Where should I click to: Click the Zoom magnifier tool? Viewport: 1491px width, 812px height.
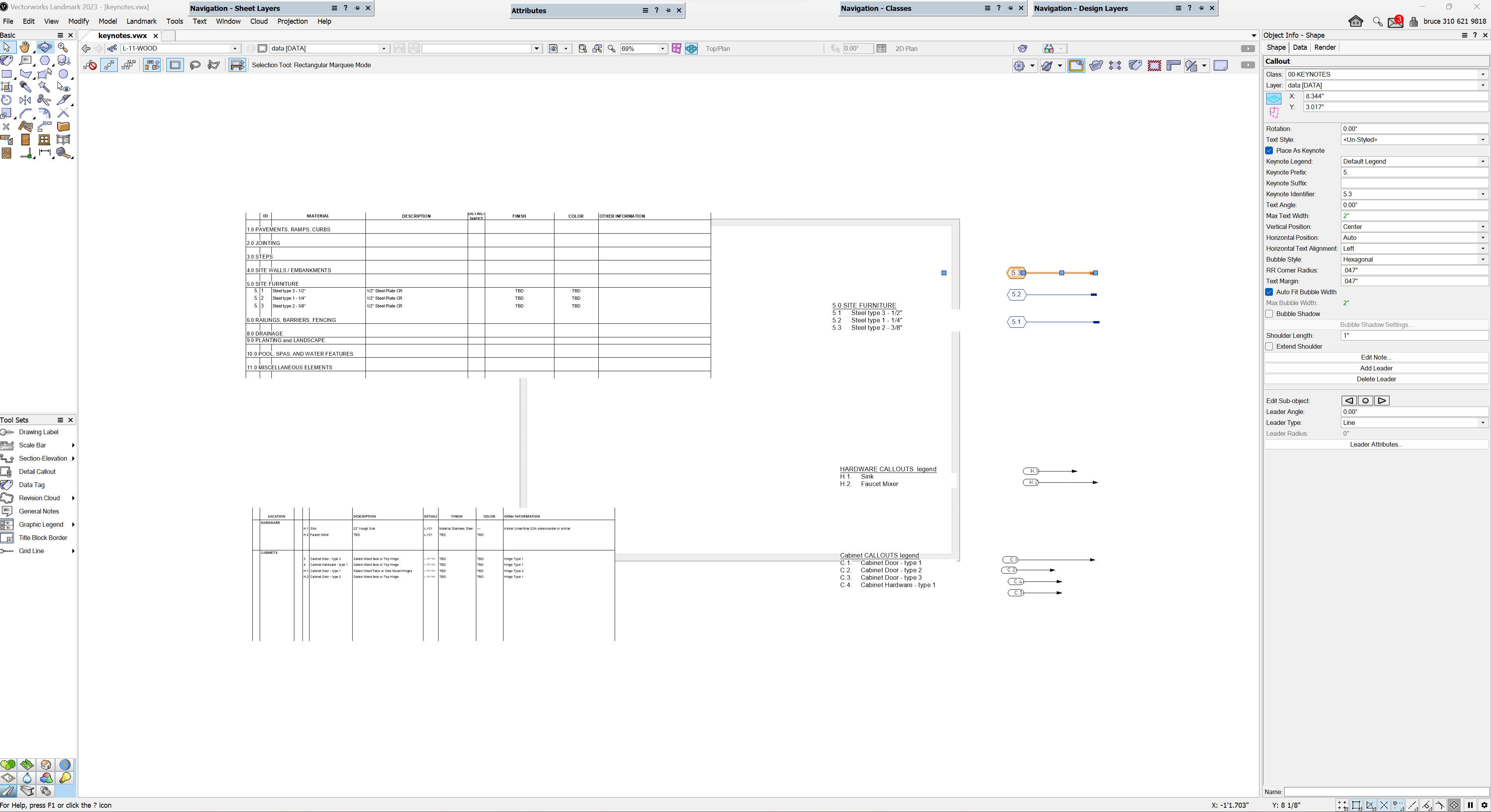63,47
